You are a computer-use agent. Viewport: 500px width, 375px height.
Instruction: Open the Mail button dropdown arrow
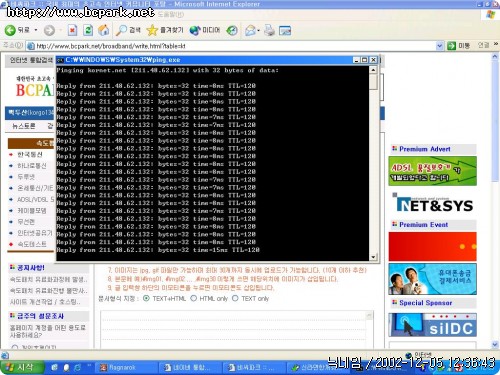click(259, 30)
